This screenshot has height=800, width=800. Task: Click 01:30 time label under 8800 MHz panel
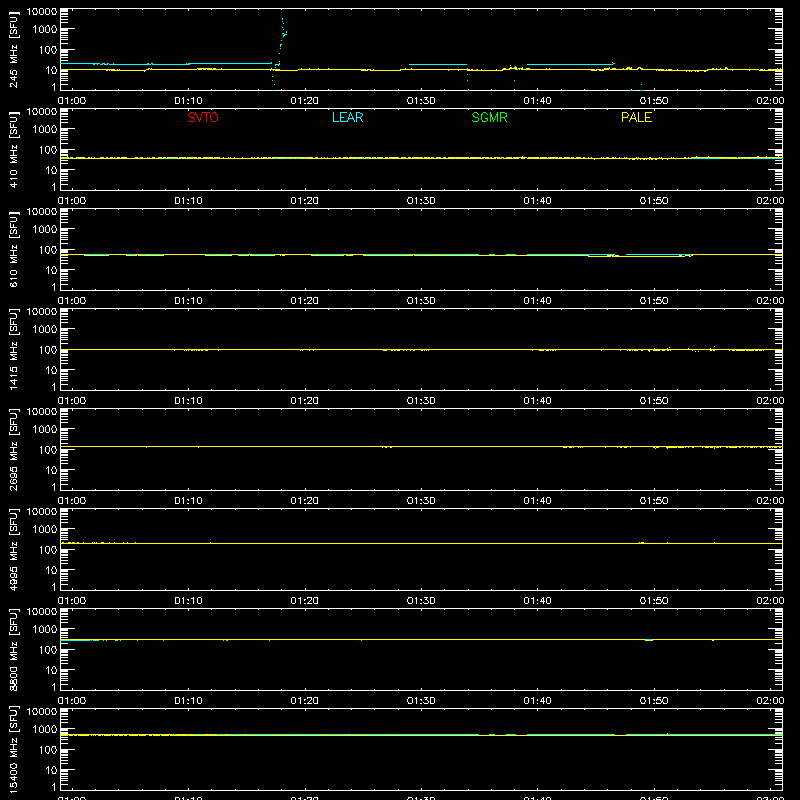pyautogui.click(x=421, y=701)
